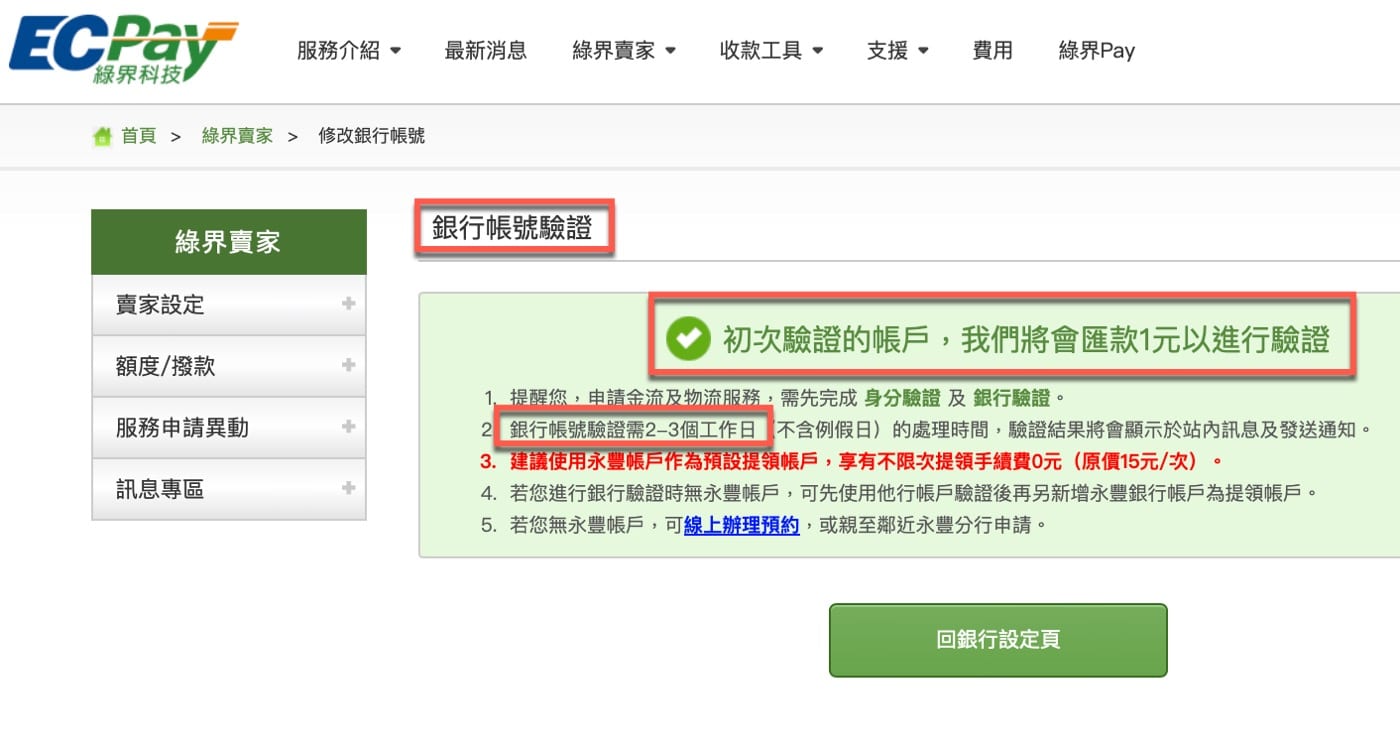Click the 銀行帳號驗證 page heading

click(512, 228)
